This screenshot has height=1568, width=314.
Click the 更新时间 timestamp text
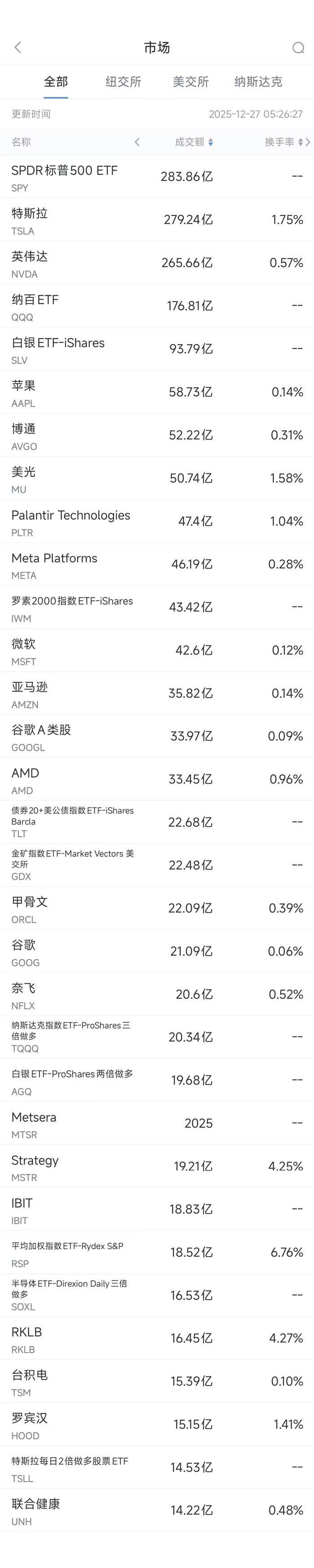tap(256, 114)
